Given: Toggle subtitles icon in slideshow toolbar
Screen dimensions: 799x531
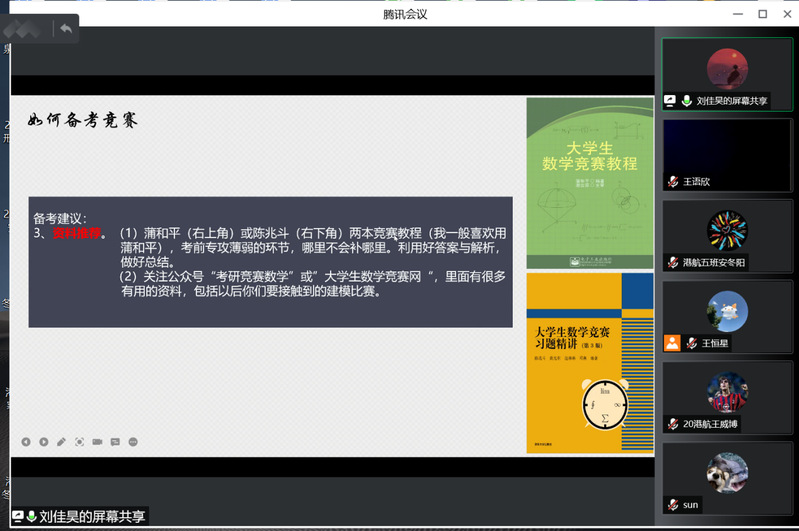Looking at the screenshot, I should 115,442.
